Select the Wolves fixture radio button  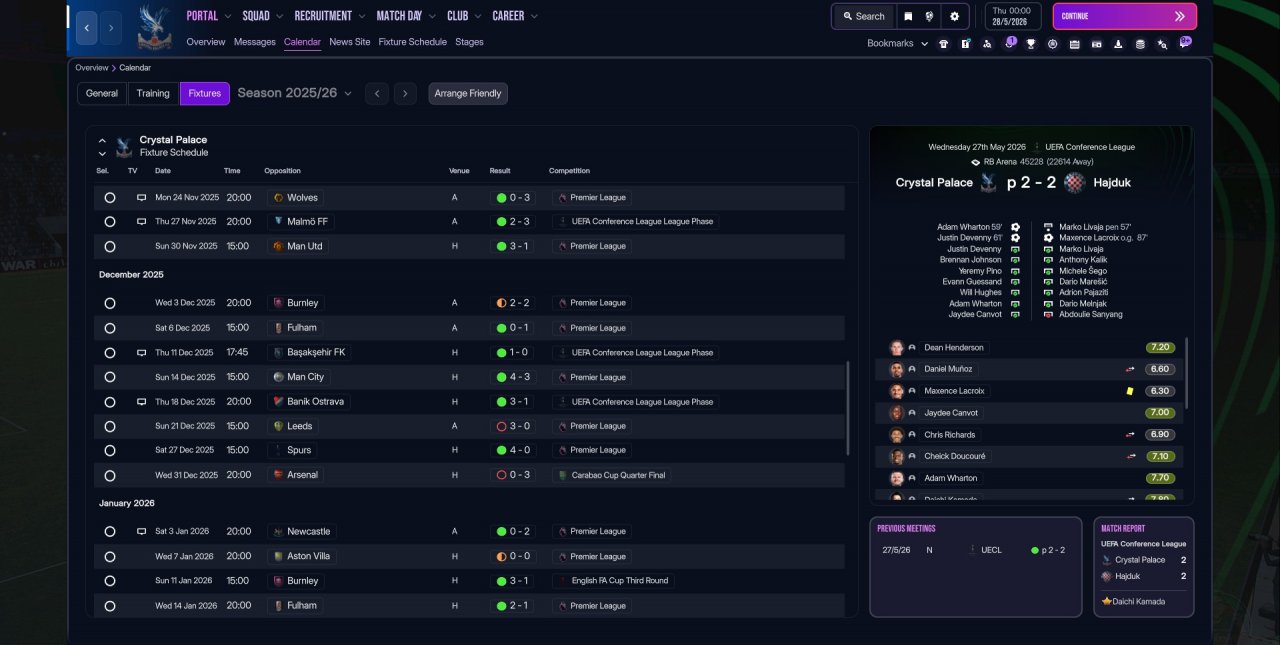point(110,198)
